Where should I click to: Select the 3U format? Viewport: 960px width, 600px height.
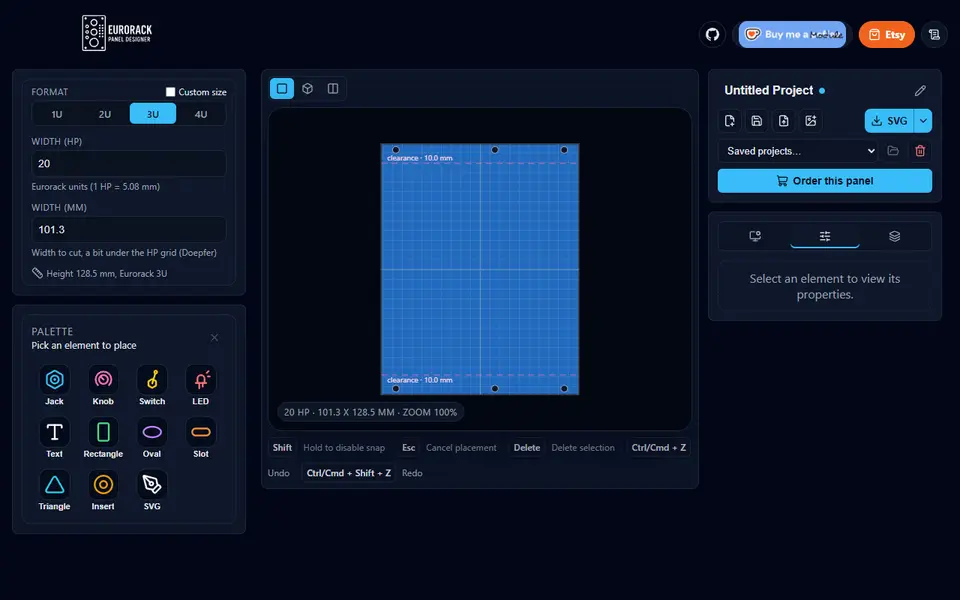pyautogui.click(x=152, y=114)
